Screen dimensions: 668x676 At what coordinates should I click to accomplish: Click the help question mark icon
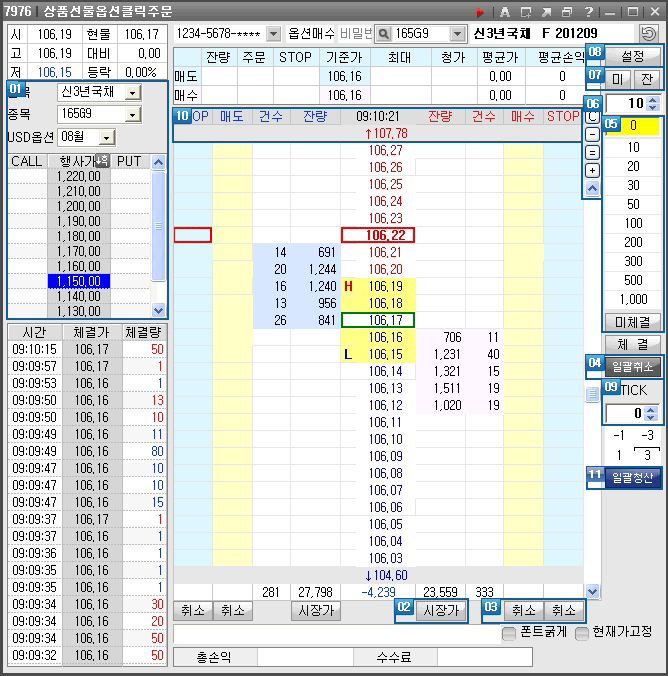[588, 11]
